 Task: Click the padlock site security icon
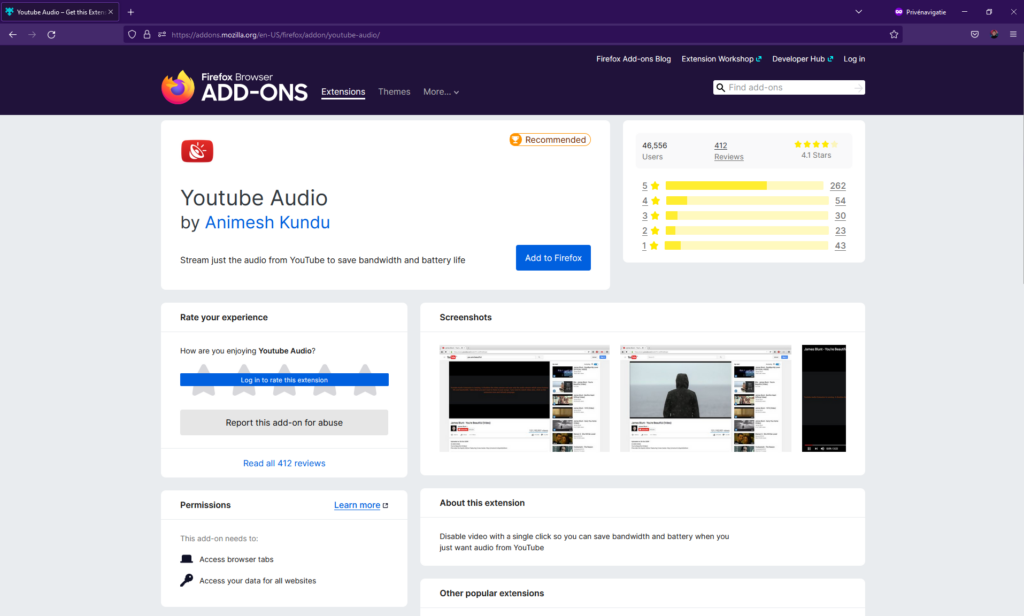[x=147, y=35]
